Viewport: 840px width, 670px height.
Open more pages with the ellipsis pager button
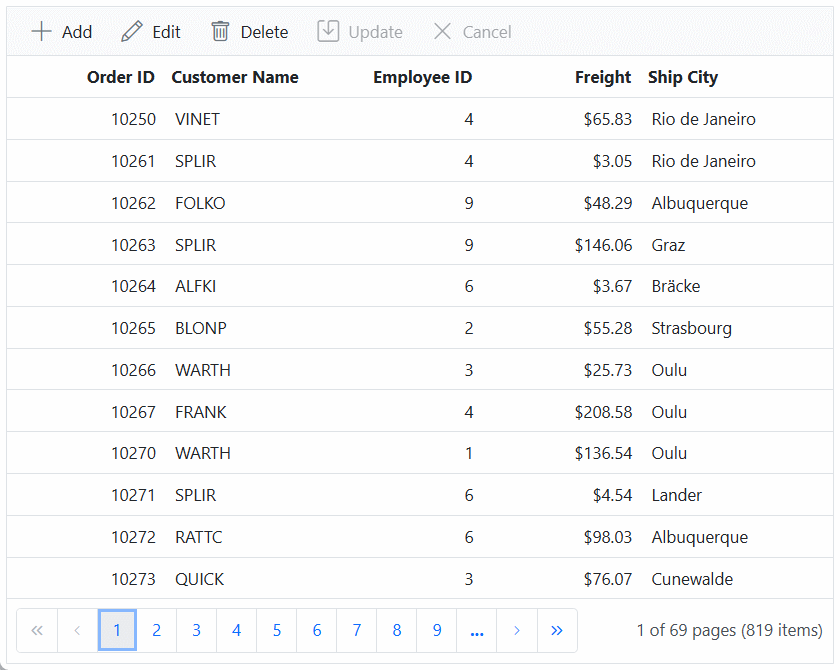click(x=477, y=630)
